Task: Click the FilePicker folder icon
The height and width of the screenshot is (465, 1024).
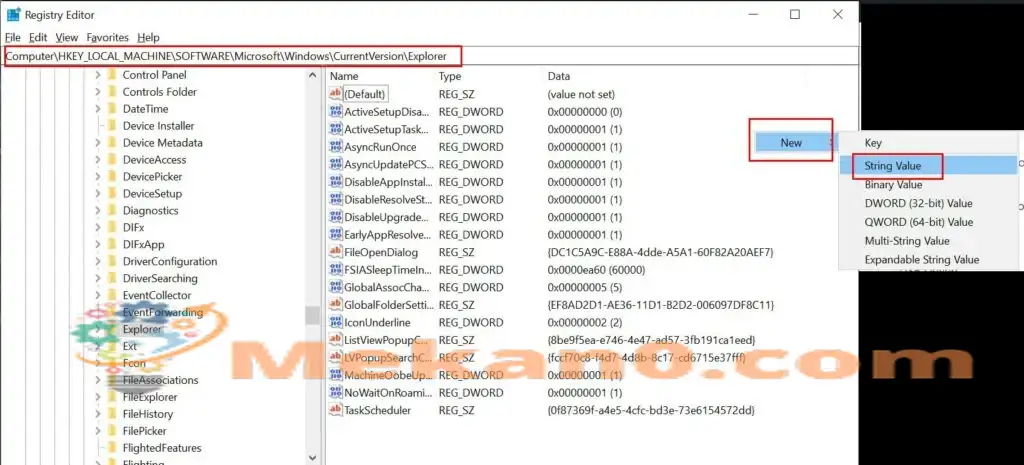Action: [111, 431]
